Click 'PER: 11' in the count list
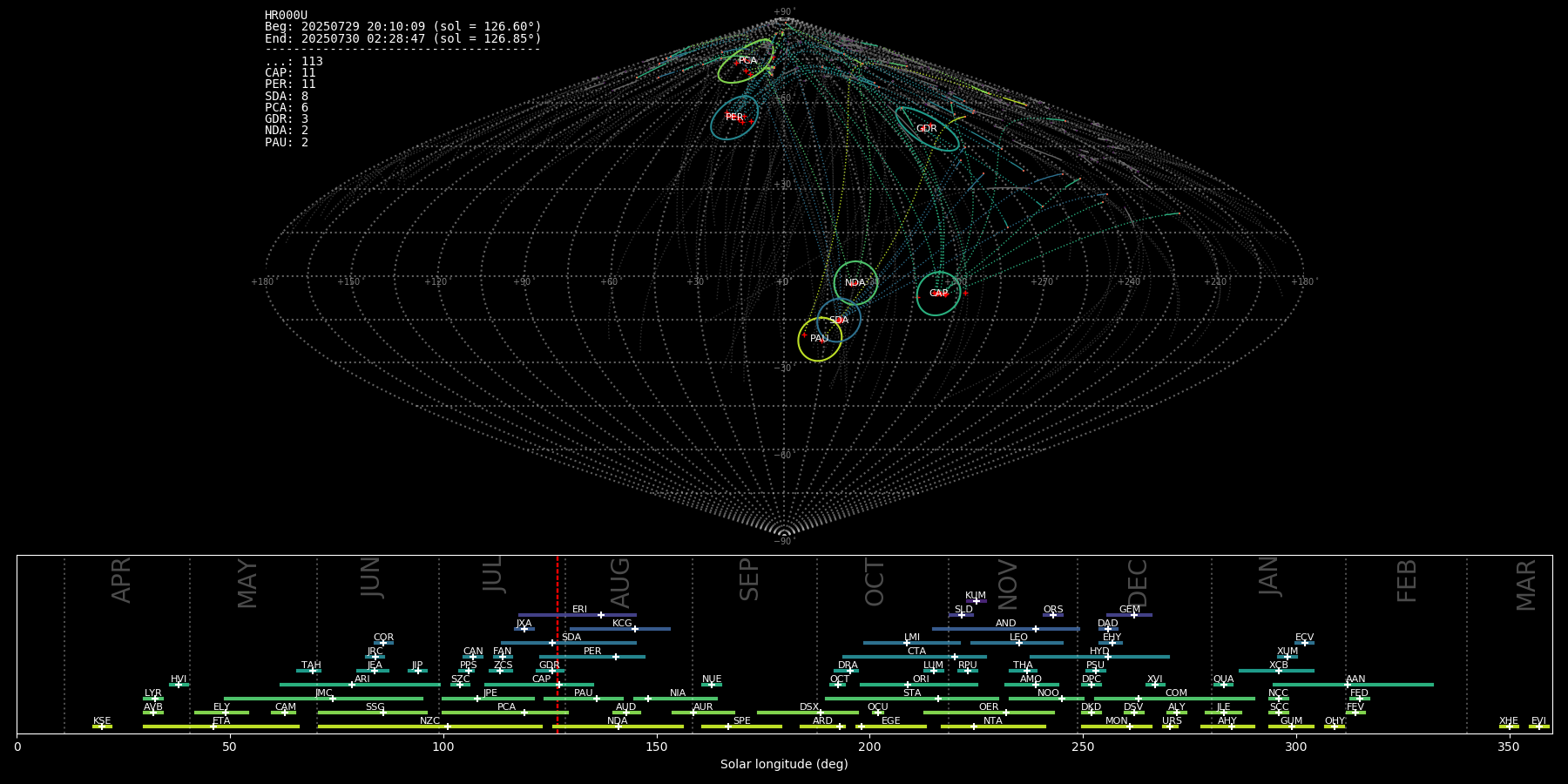The width and height of the screenshot is (1568, 784). [x=290, y=84]
